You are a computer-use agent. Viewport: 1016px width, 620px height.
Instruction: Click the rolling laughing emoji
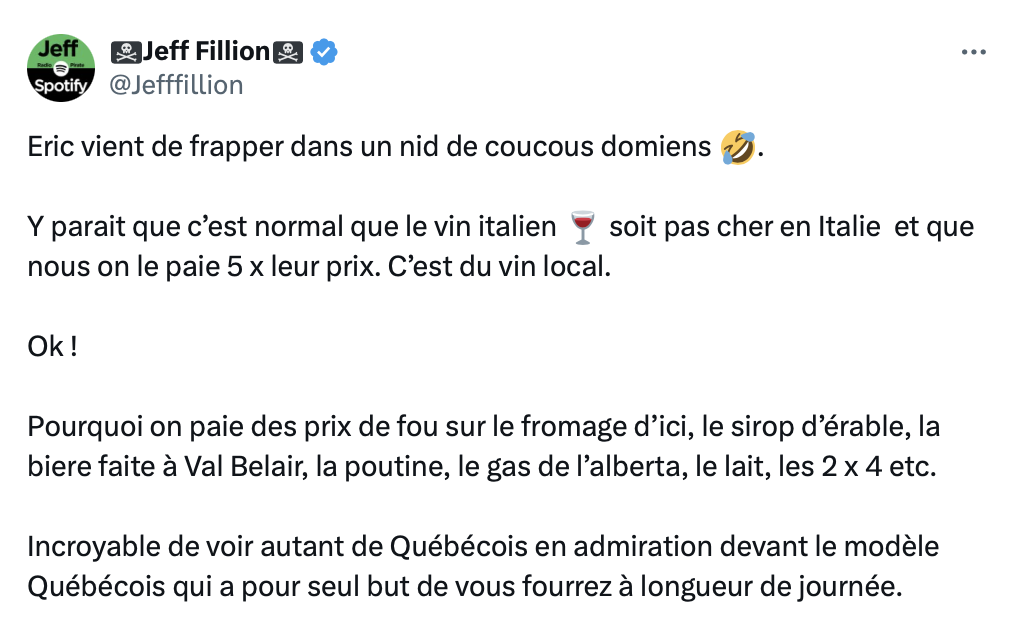coord(737,148)
